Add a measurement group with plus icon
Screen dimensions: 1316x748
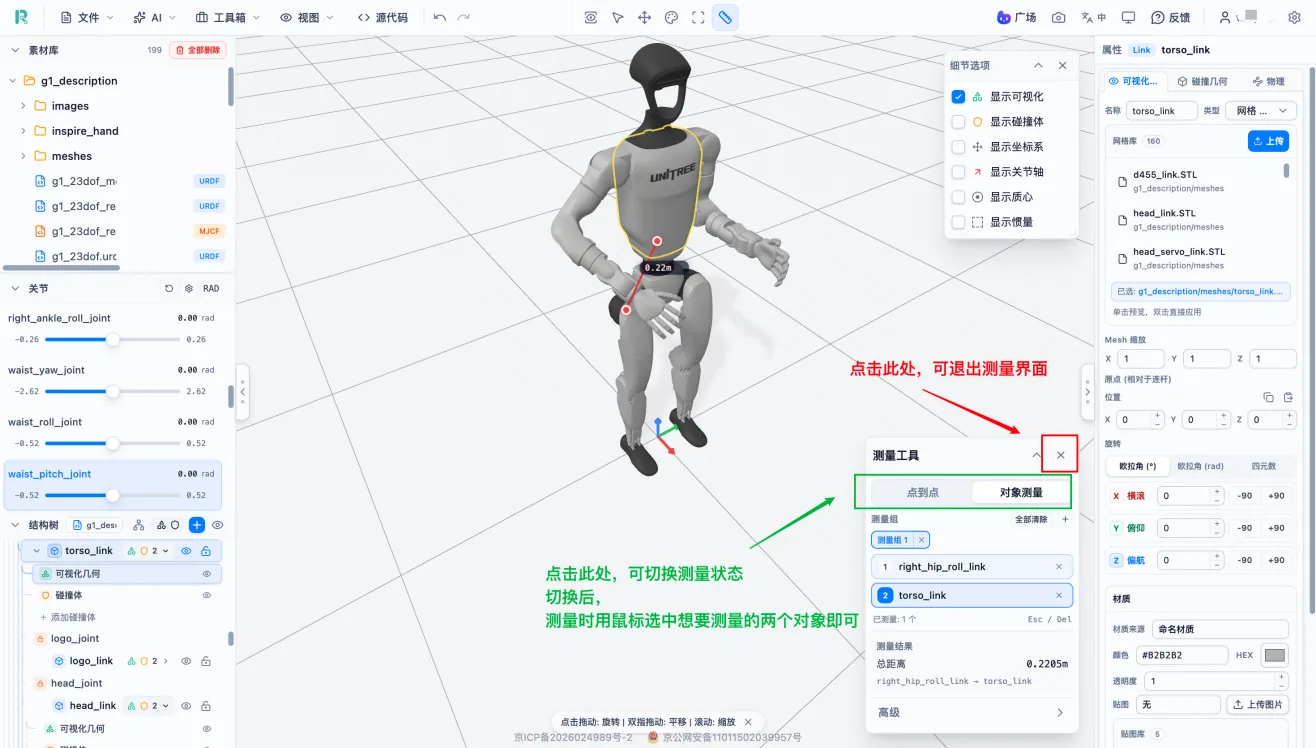click(1065, 519)
